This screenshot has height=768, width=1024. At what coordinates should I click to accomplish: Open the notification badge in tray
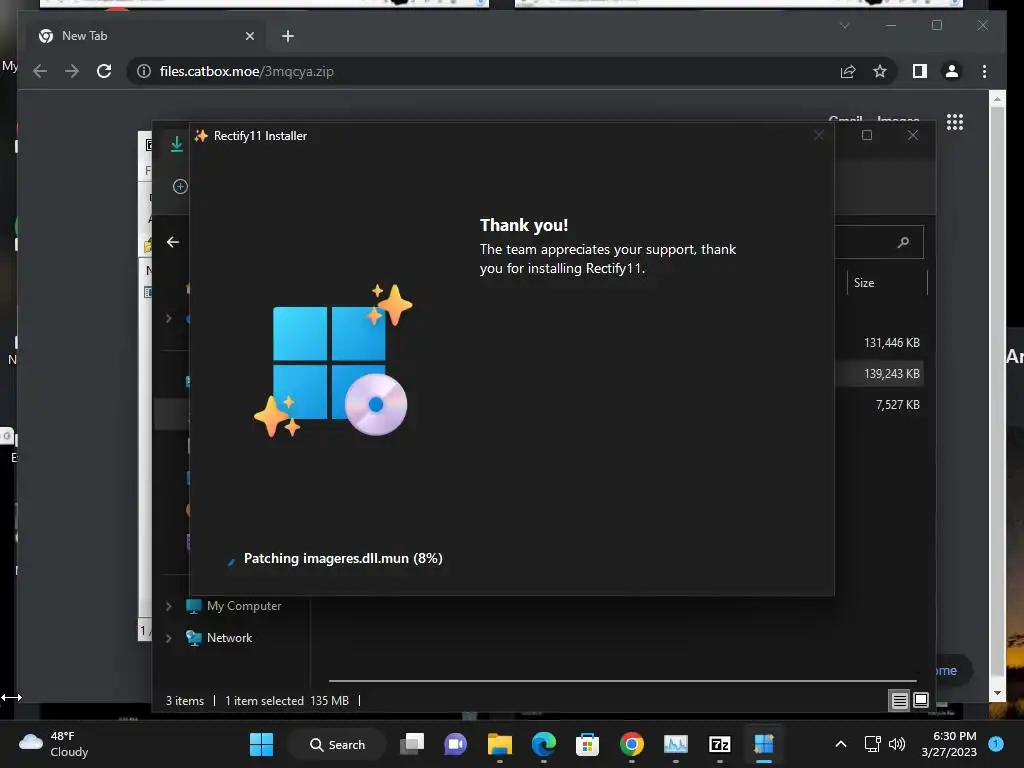coord(995,743)
